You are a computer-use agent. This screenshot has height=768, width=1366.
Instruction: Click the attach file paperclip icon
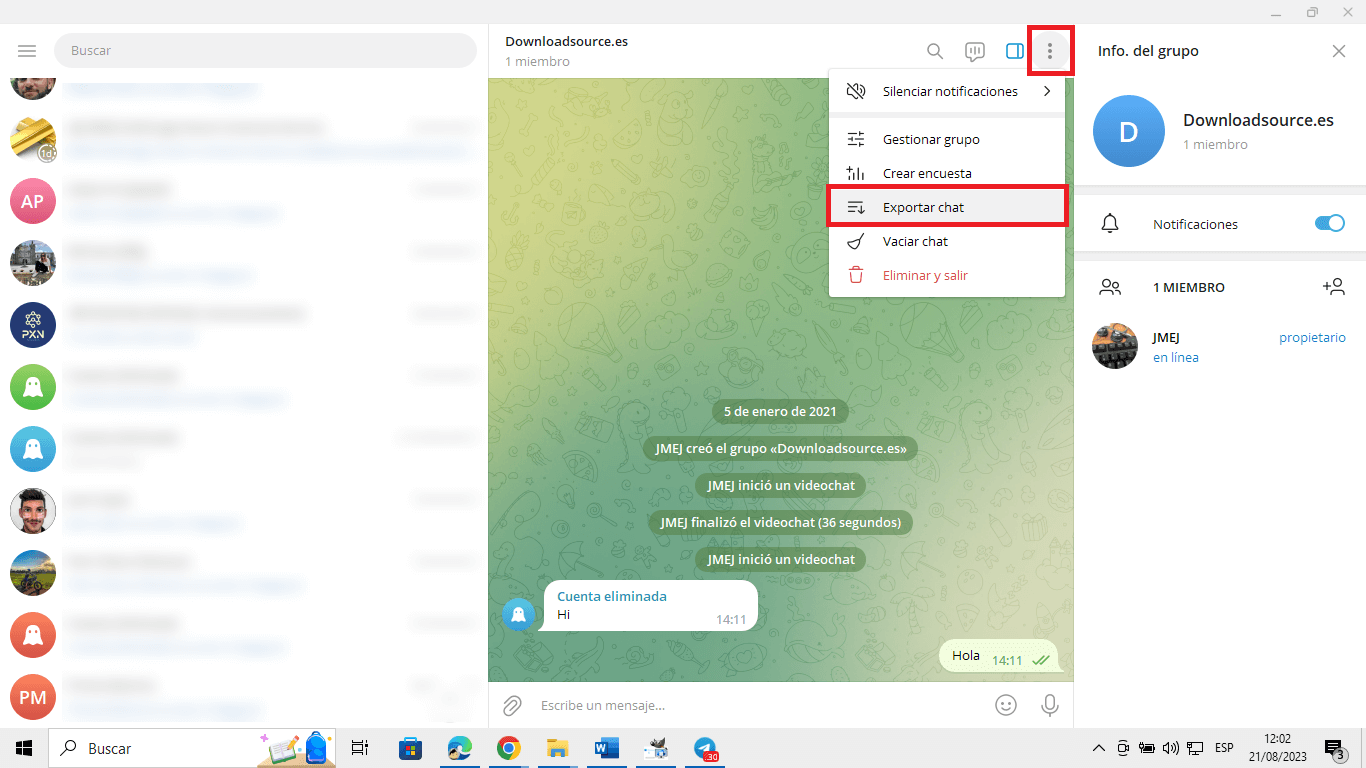[x=512, y=706]
